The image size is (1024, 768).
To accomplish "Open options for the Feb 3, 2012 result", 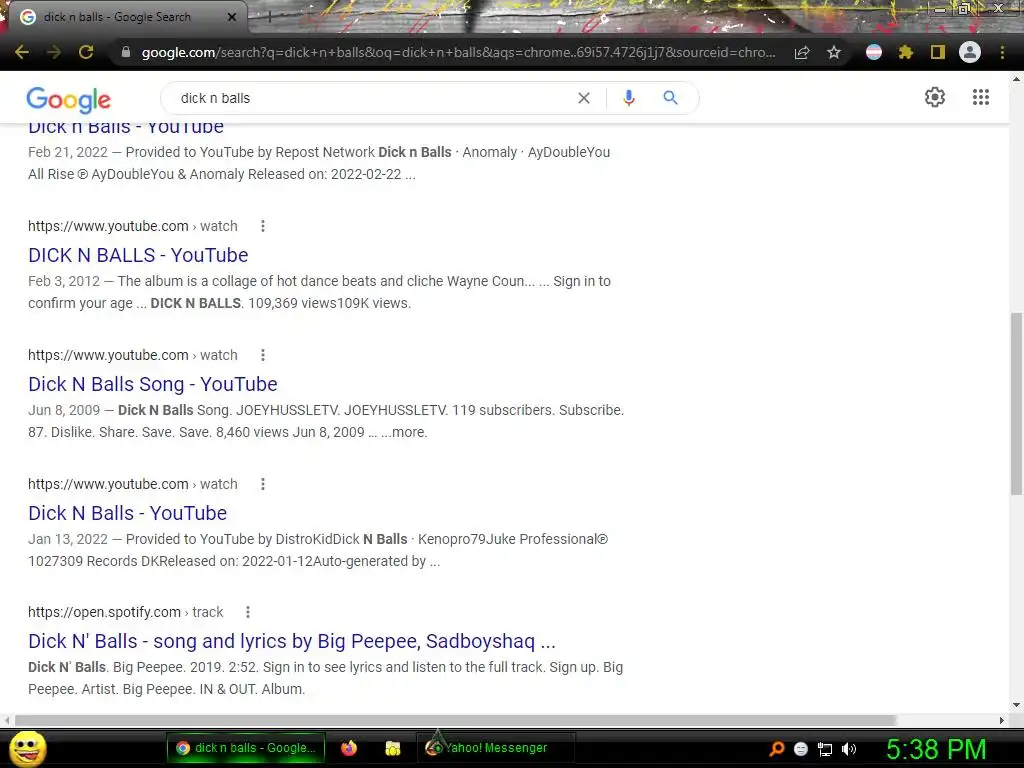I will point(263,226).
